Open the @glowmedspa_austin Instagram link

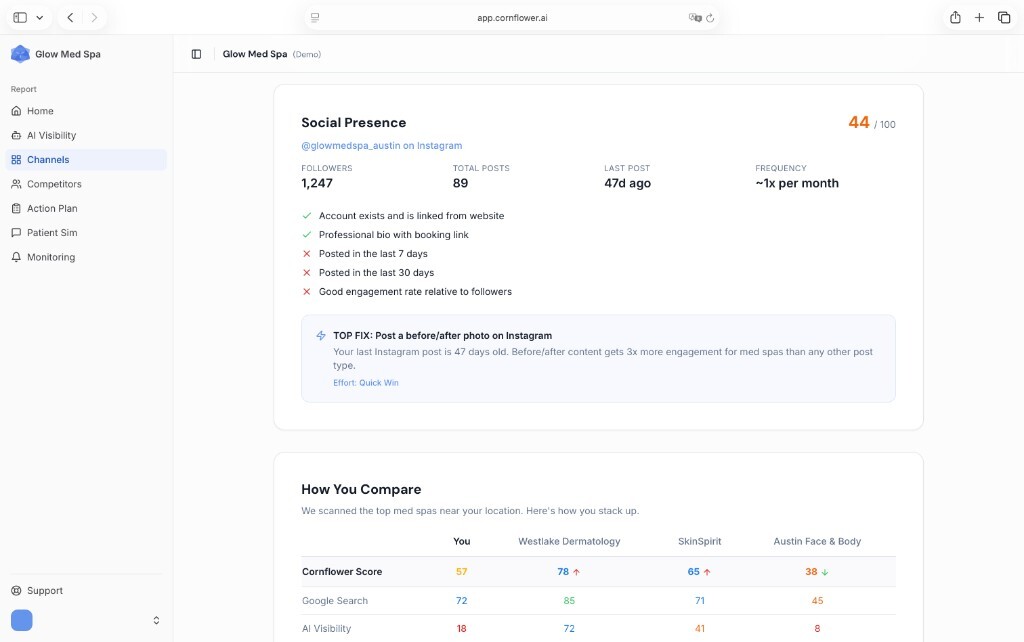pos(381,146)
